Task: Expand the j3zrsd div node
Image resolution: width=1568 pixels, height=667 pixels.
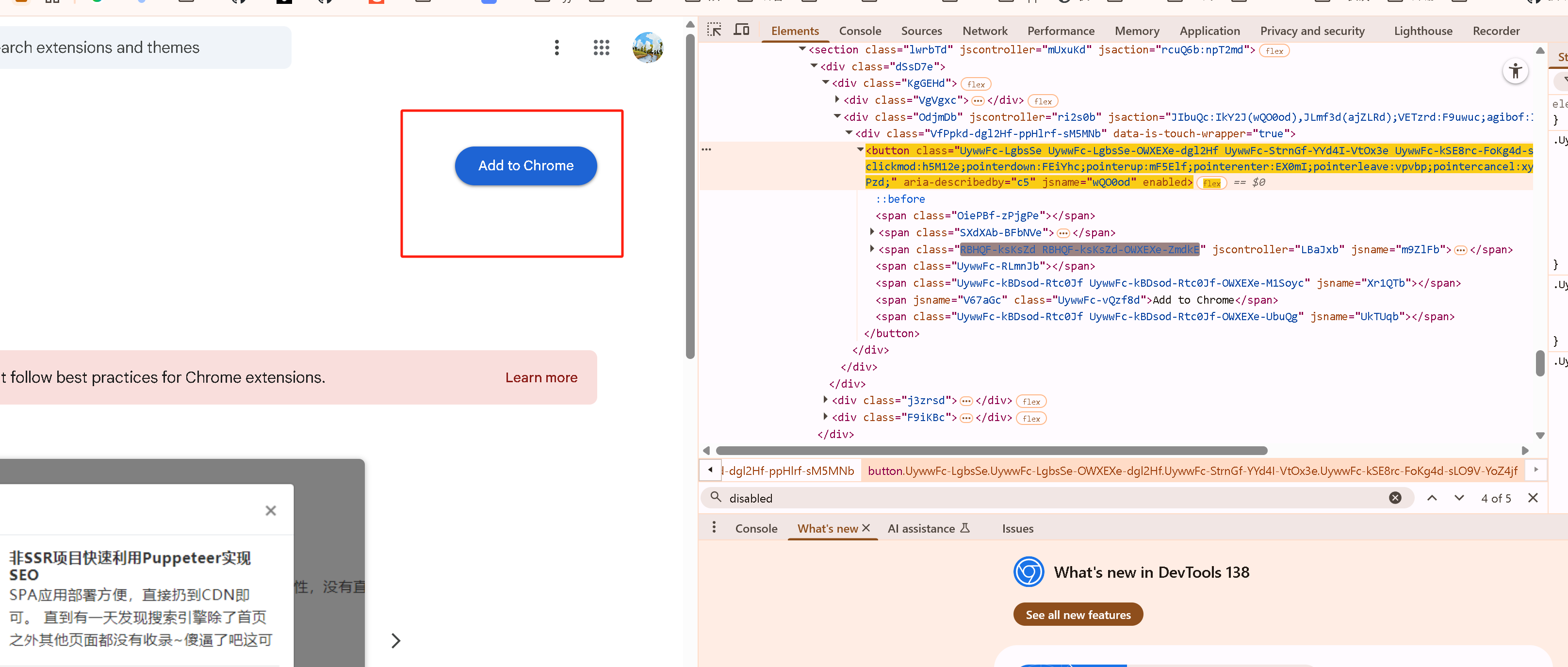Action: [825, 400]
